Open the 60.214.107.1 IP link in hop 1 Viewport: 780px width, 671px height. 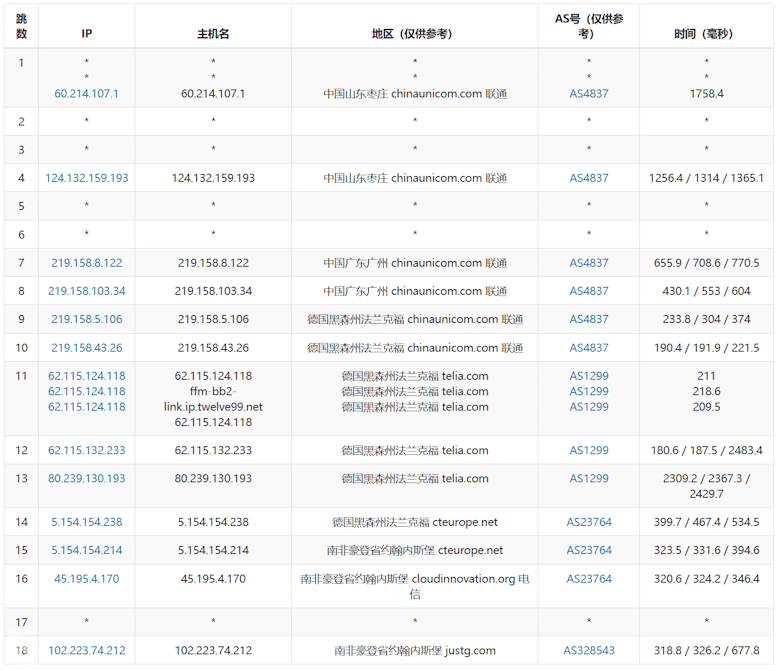coord(87,94)
